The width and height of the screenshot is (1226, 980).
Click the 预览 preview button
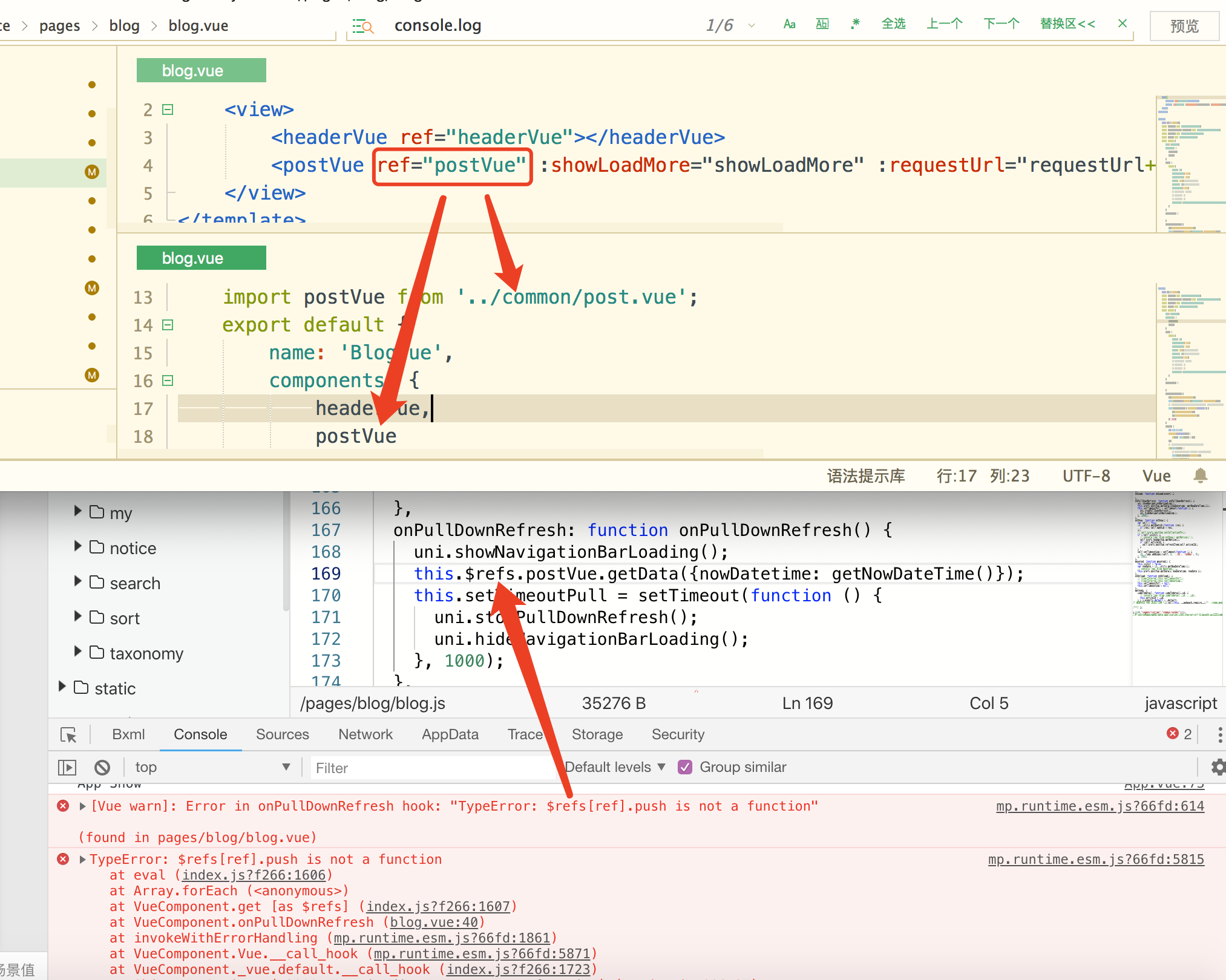(1184, 26)
